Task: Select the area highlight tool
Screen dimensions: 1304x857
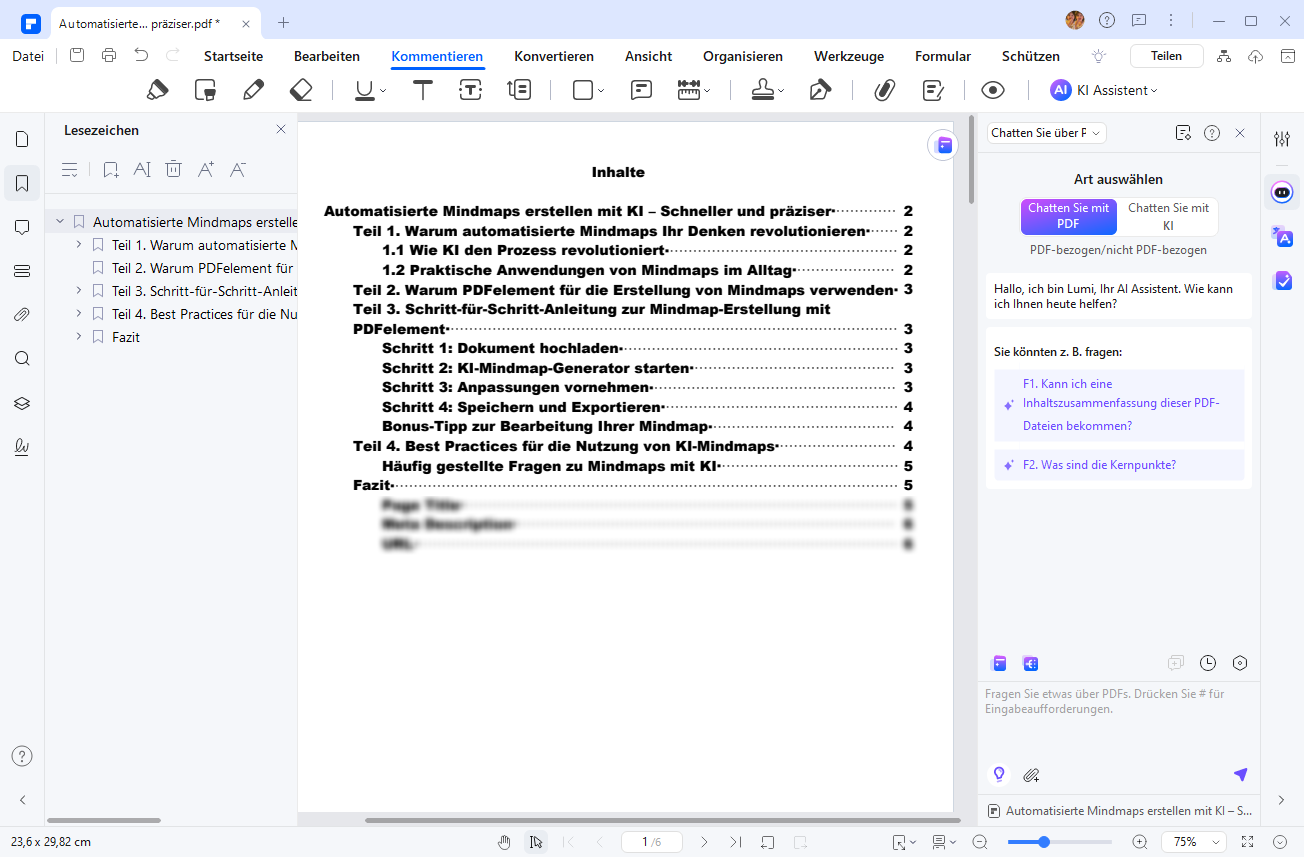Action: point(205,90)
